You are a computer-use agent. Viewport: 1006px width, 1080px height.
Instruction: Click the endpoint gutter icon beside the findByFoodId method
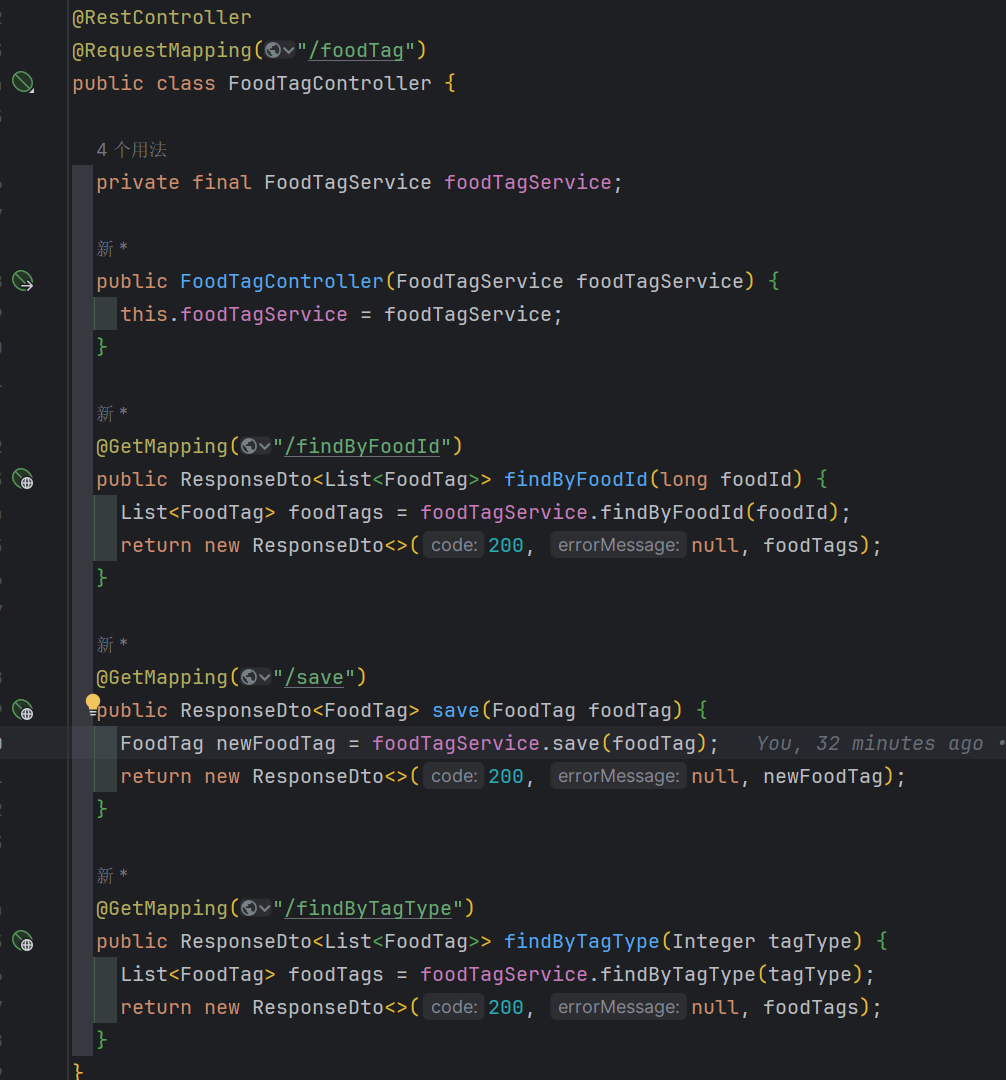23,478
